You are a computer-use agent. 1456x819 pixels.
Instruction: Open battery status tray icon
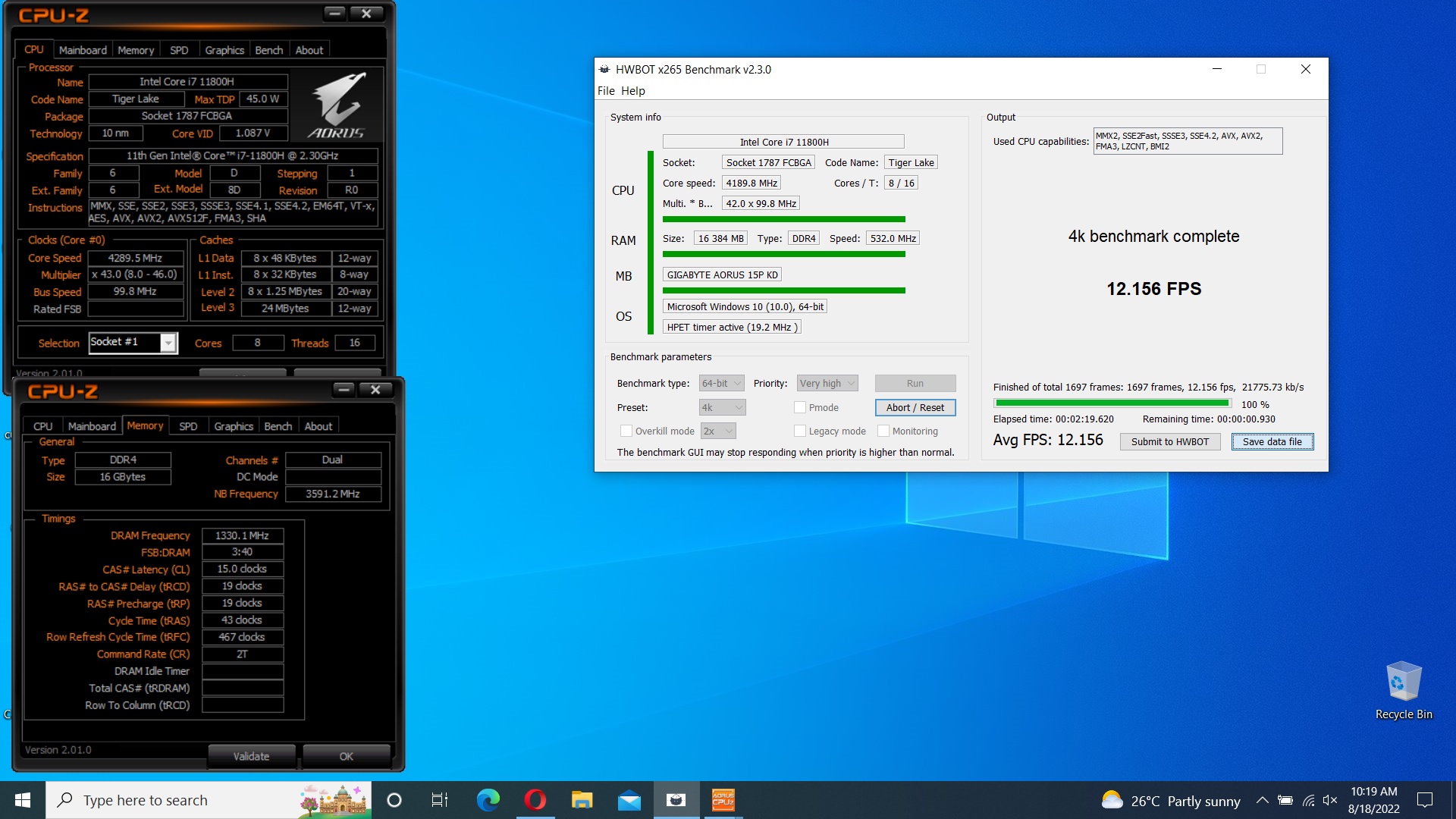tap(1285, 800)
